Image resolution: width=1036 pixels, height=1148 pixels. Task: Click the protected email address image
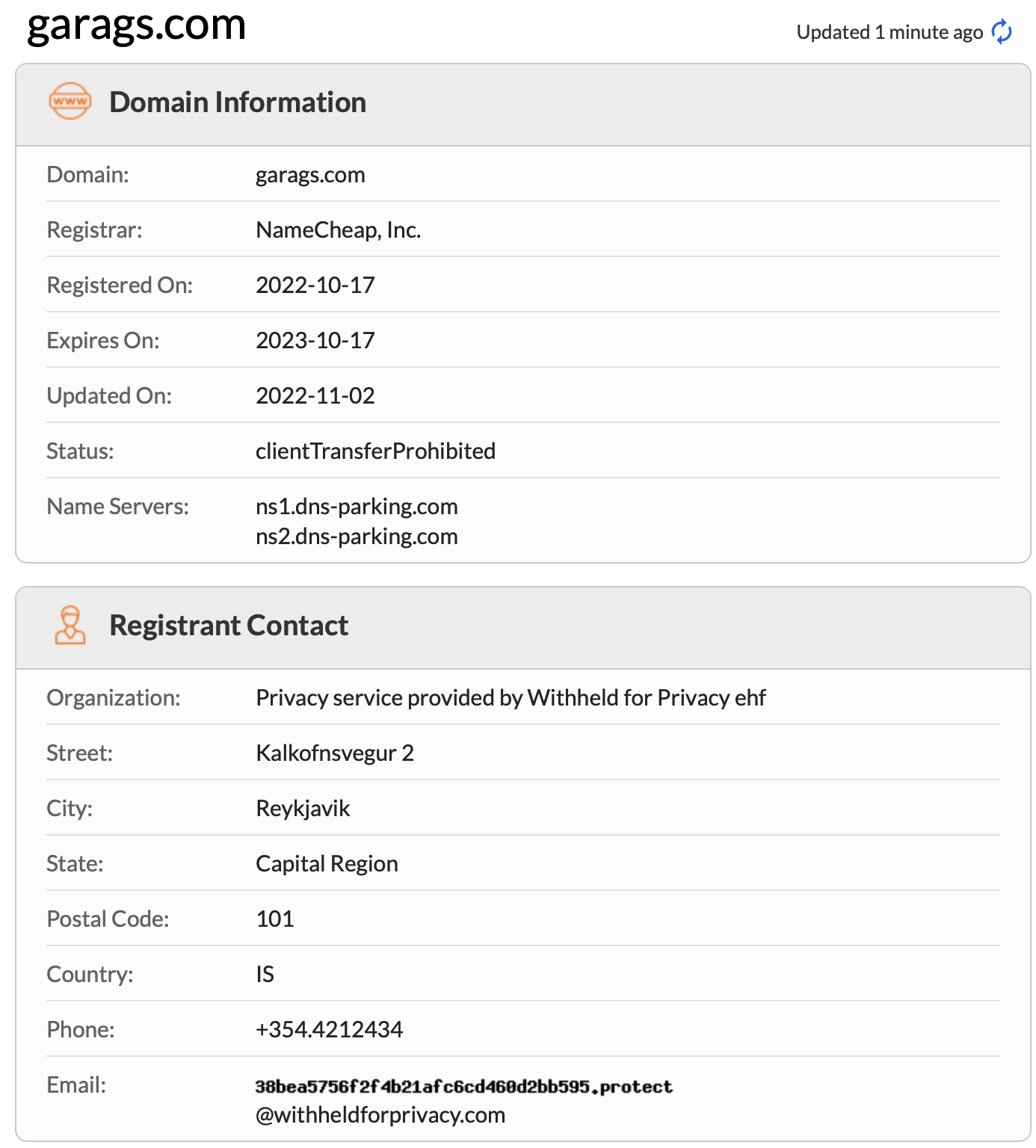coord(464,1087)
